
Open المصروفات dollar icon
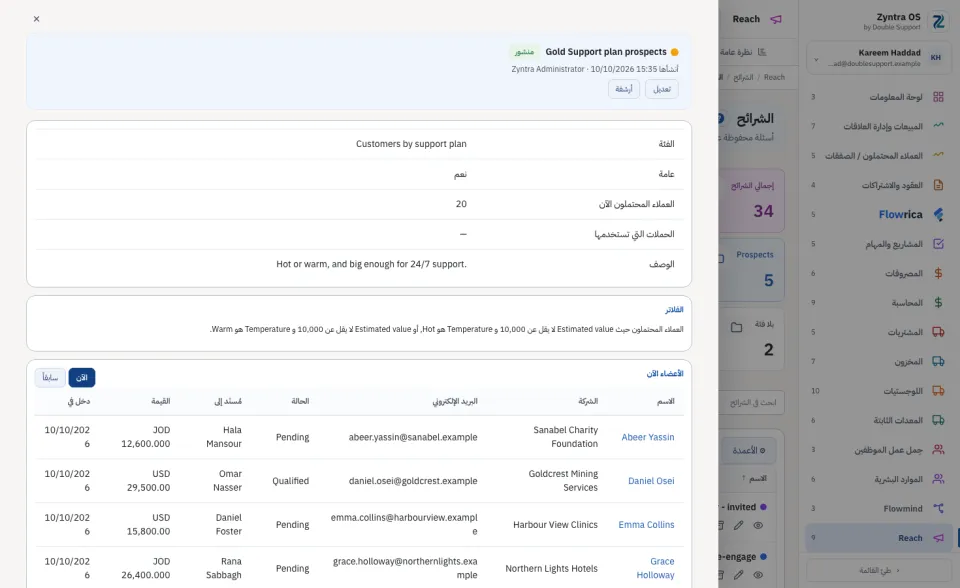pyautogui.click(x=938, y=273)
